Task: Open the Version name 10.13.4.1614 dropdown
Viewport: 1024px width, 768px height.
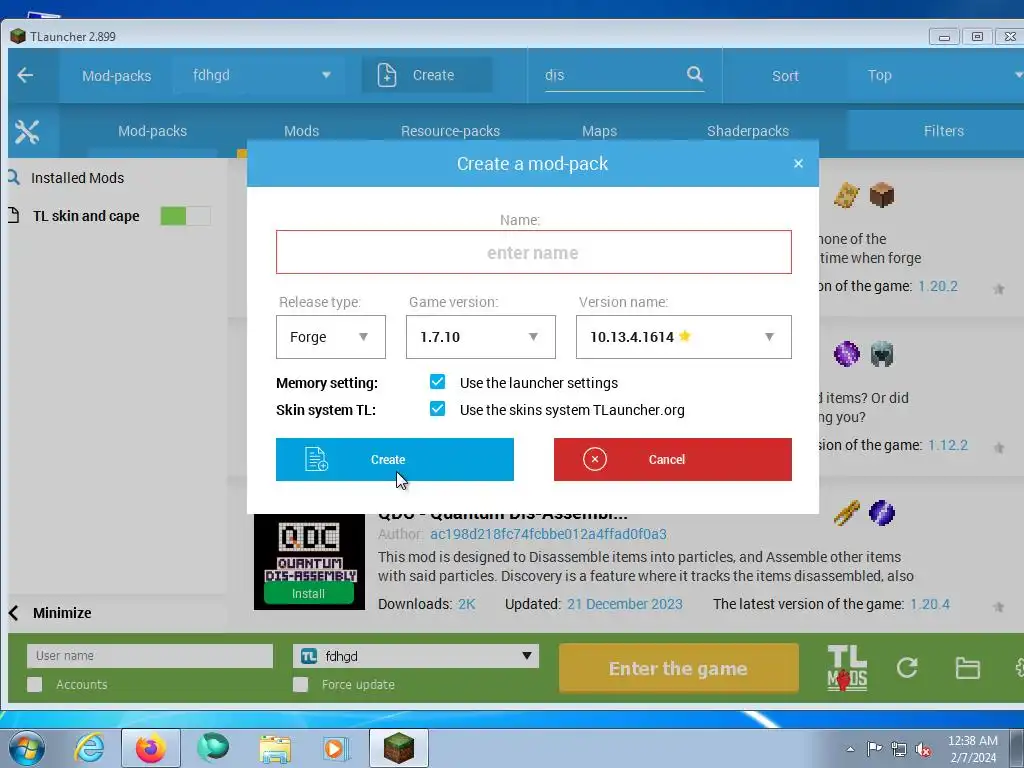Action: pyautogui.click(x=684, y=337)
